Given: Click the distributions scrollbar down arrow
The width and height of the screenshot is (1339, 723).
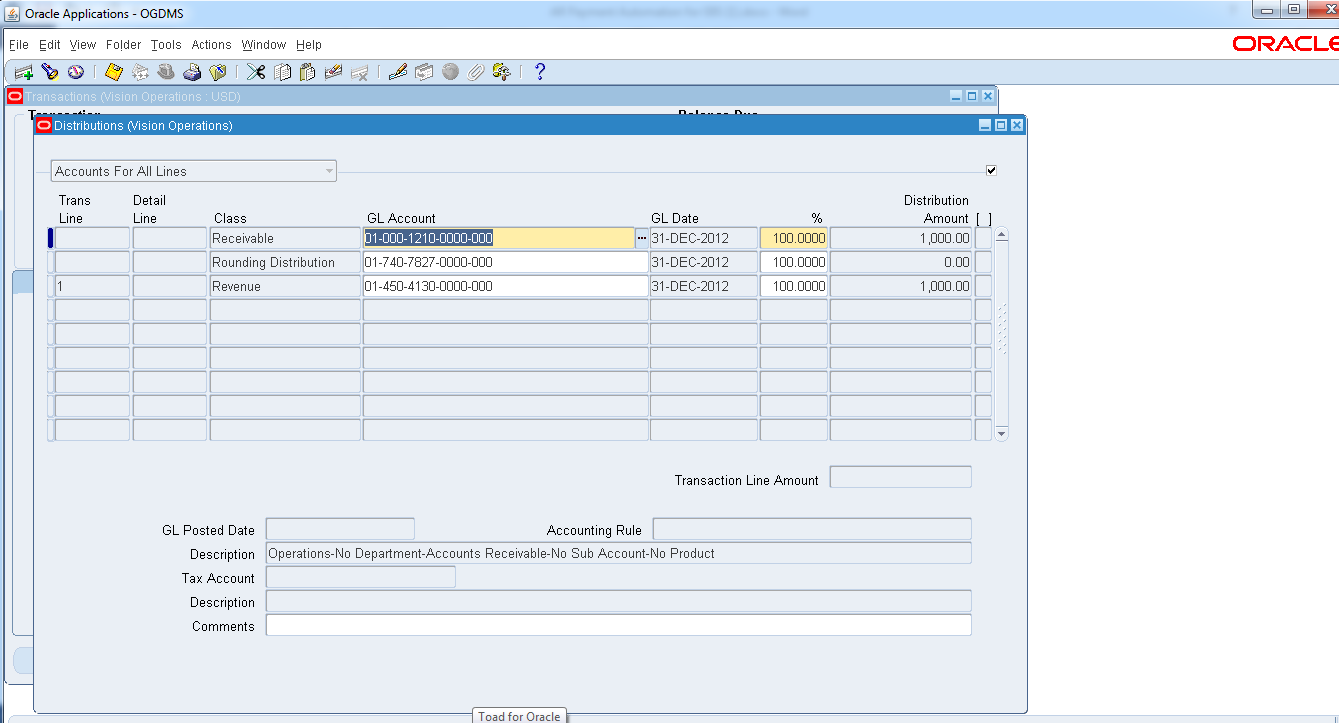Looking at the screenshot, I should 1002,434.
